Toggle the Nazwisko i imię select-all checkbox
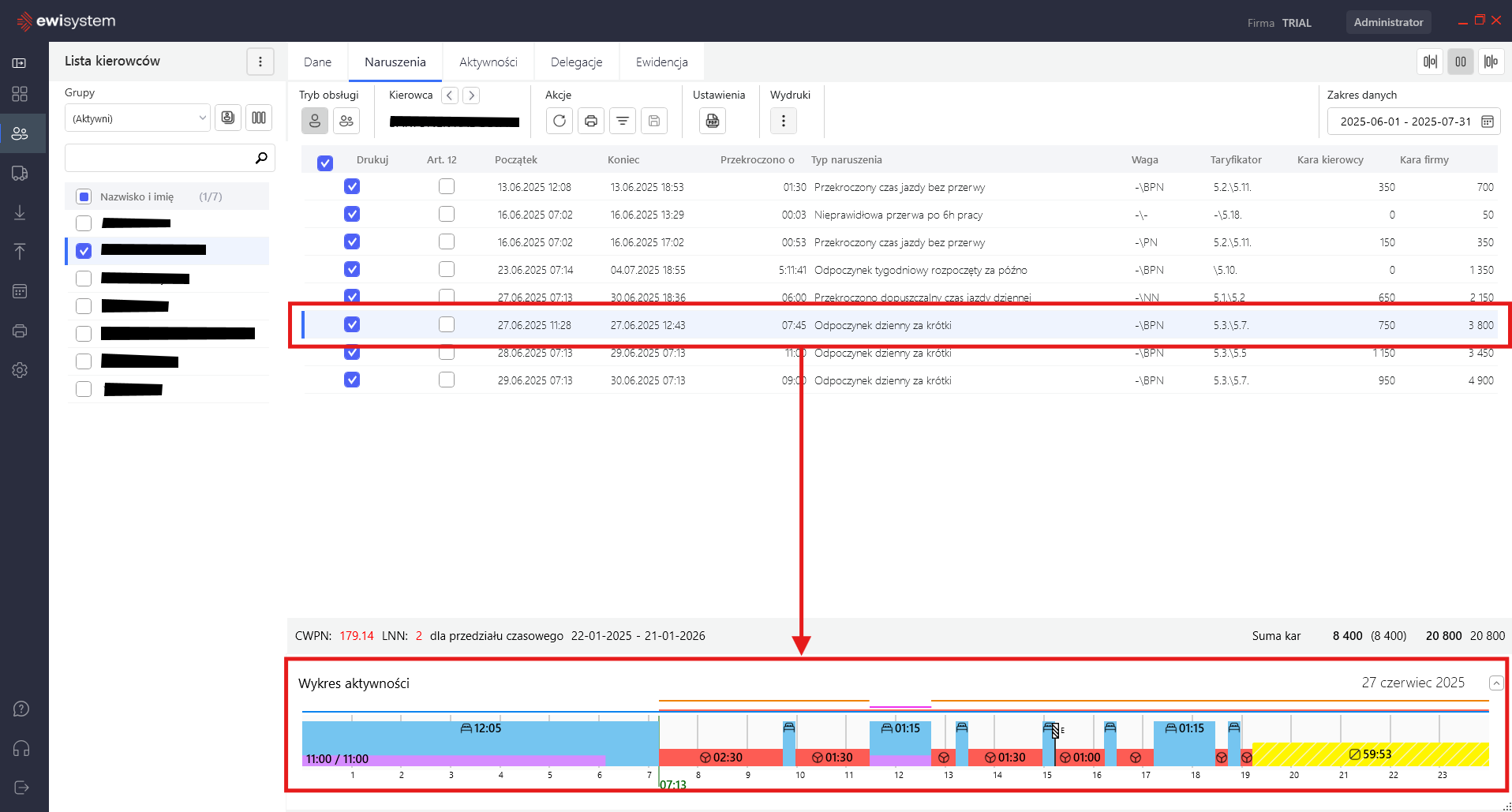1512x812 pixels. click(x=84, y=196)
